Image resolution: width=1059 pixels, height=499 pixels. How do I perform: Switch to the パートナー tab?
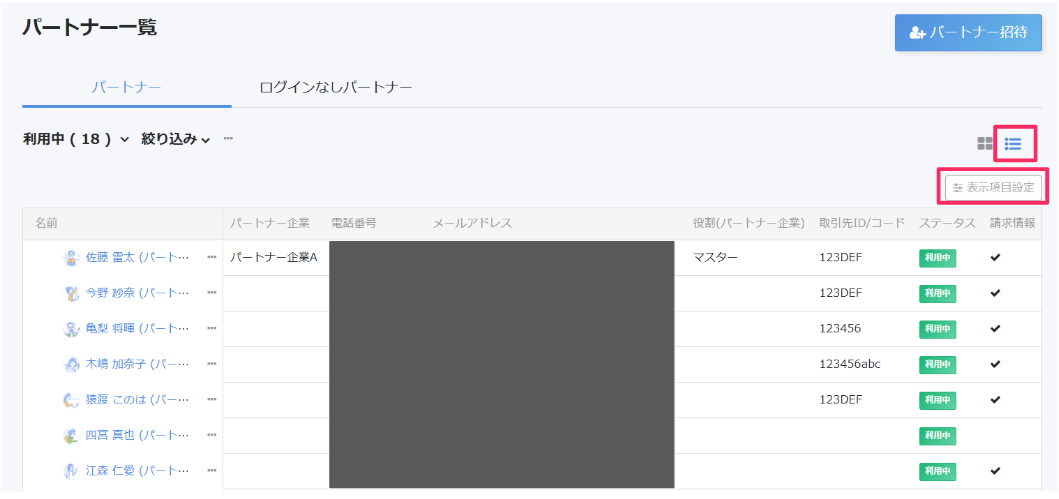[126, 87]
